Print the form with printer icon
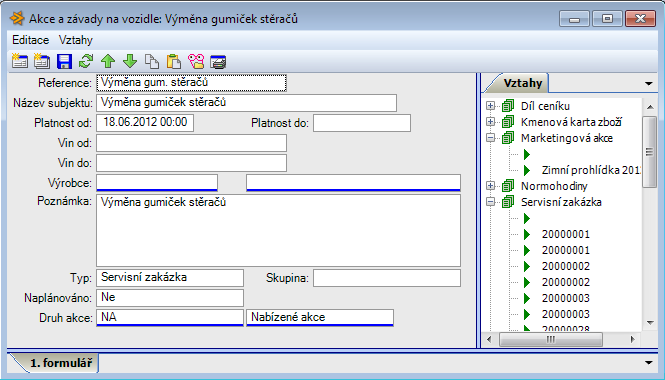This screenshot has height=380, width=665. coord(218,61)
